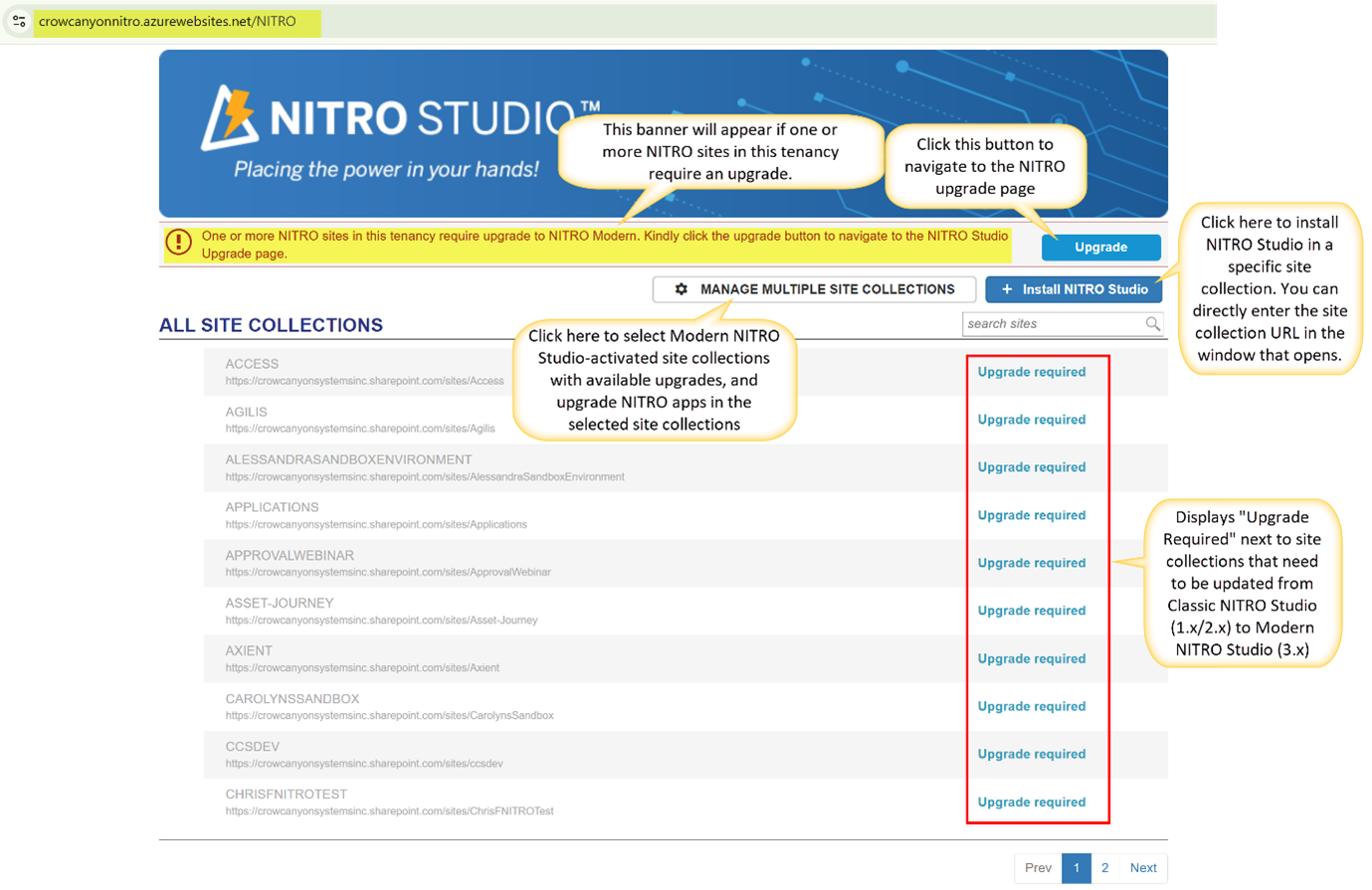Click the plus icon on Install NITRO Studio
Image resolution: width=1372 pixels, height=890 pixels.
point(1005,289)
